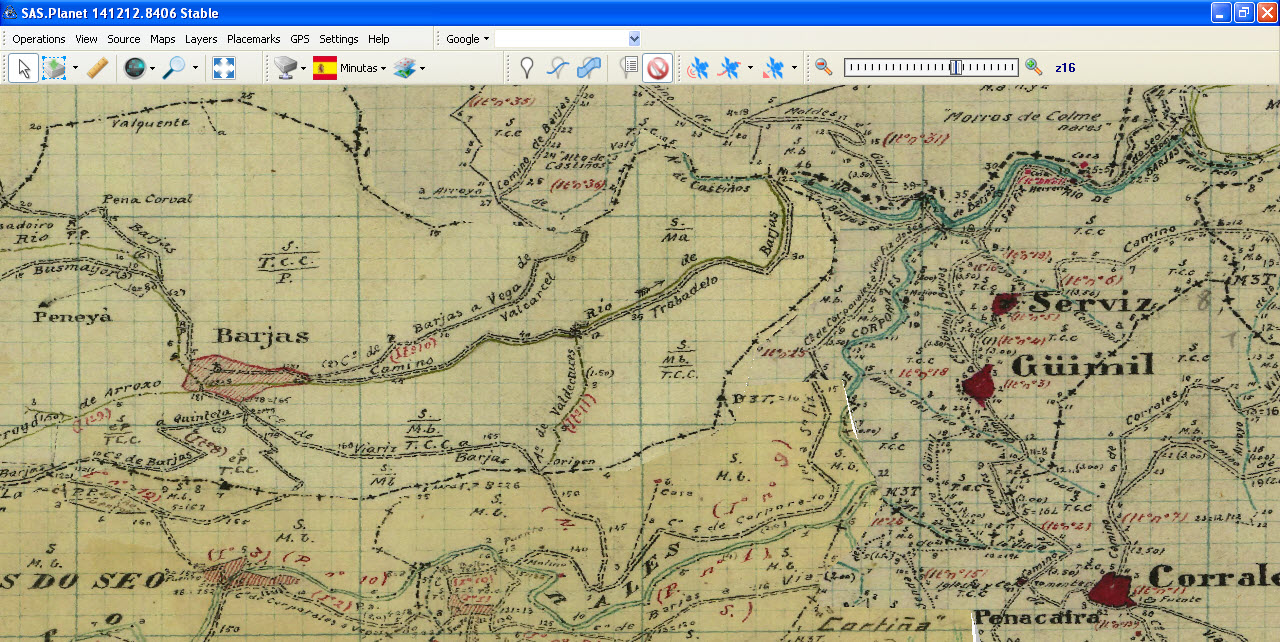Click the zoom level slider handle
The height and width of the screenshot is (642, 1280).
(955, 67)
